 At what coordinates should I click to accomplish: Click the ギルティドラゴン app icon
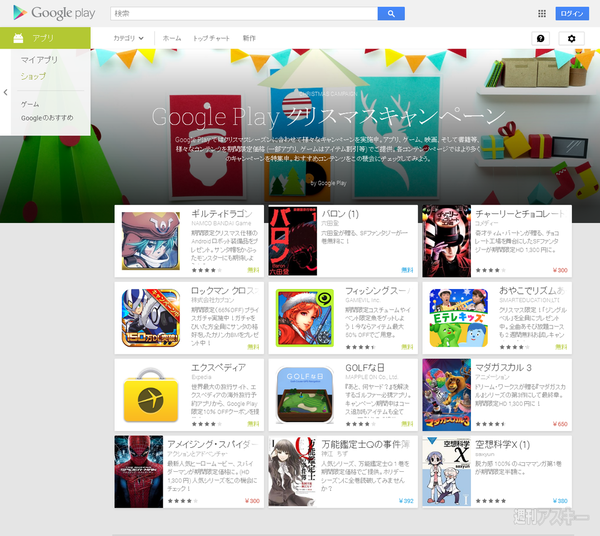click(151, 241)
